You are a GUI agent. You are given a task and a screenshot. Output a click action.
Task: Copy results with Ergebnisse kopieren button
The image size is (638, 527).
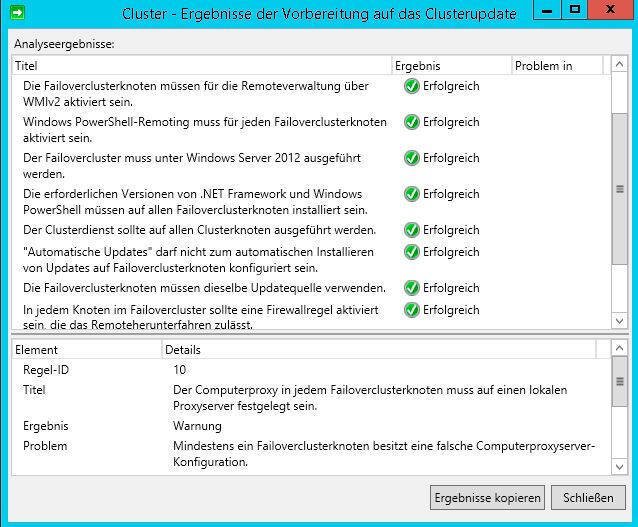(487, 498)
